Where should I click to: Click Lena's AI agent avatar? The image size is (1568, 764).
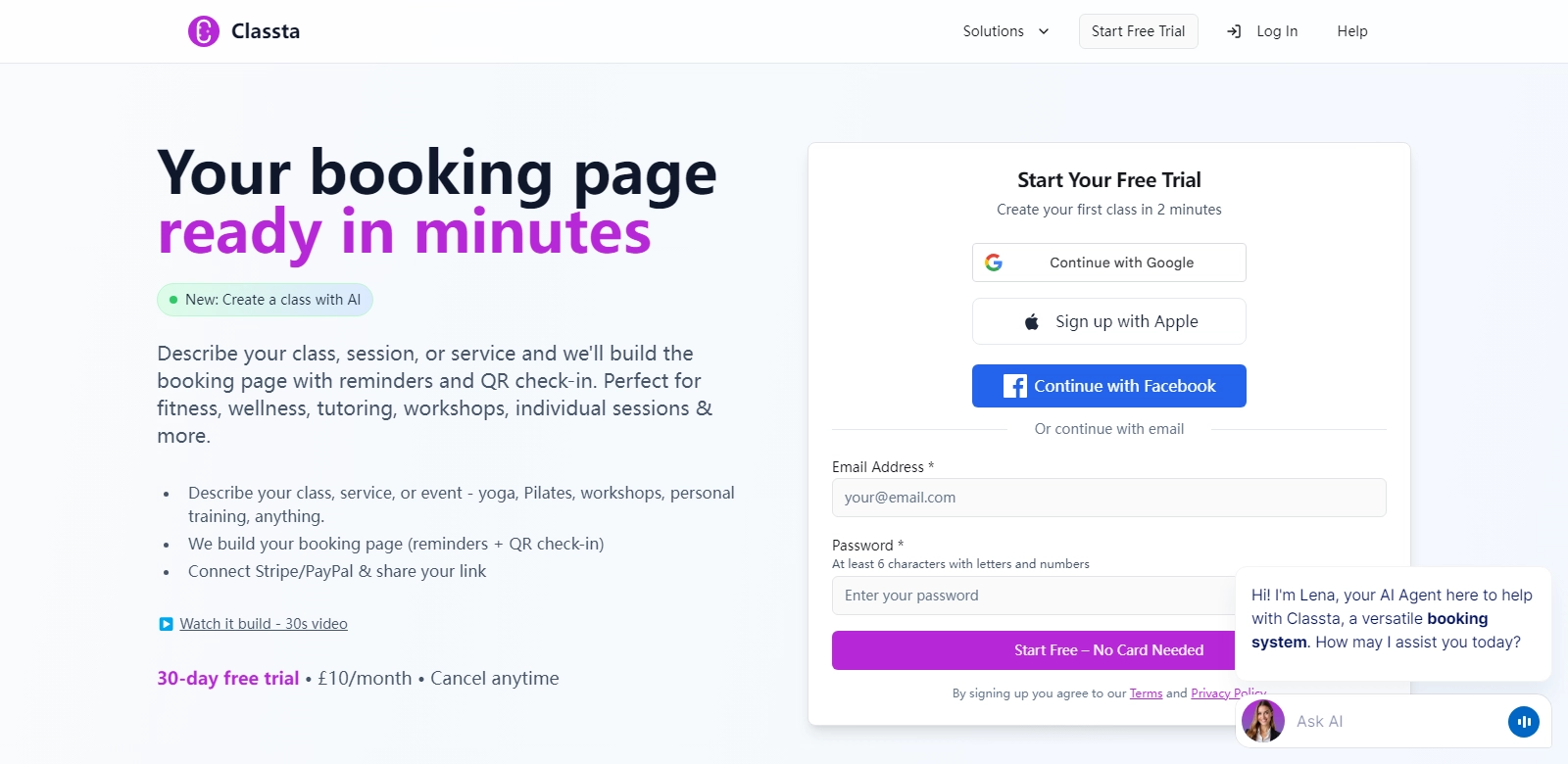(x=1263, y=721)
